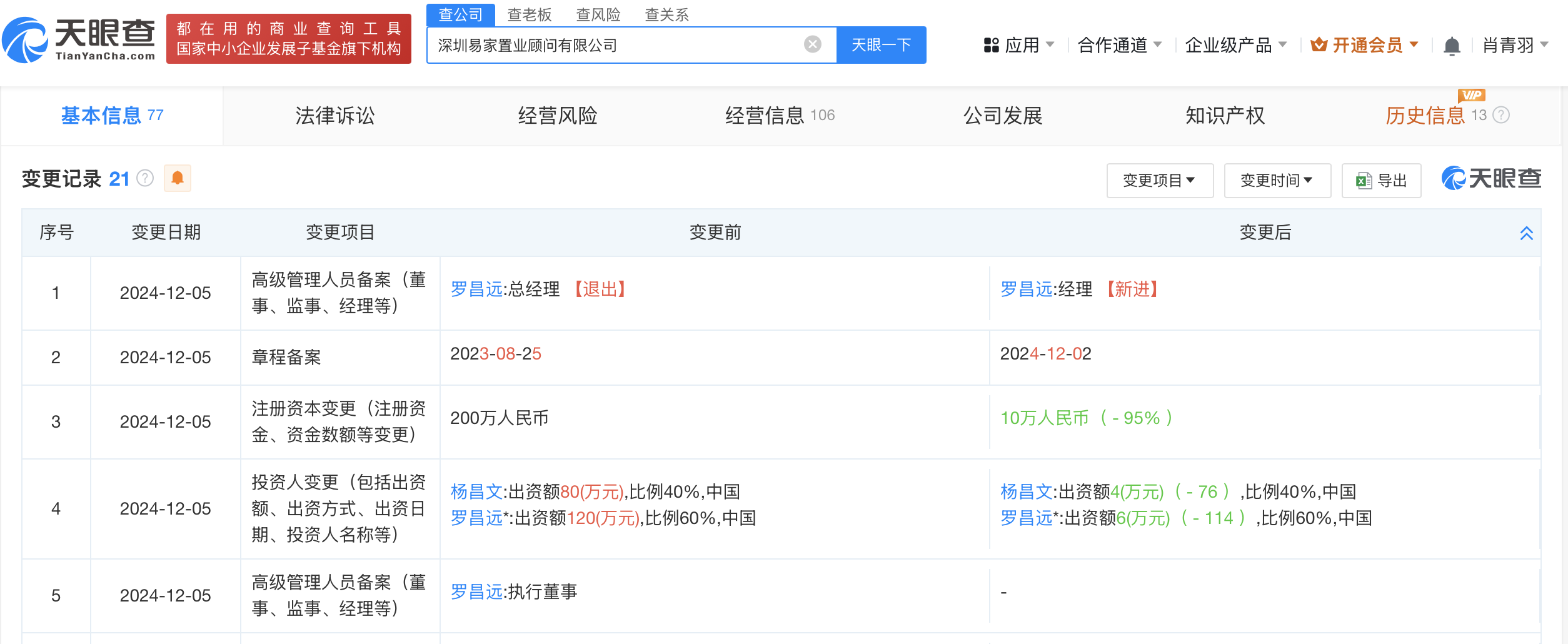Switch to the 知识产权 tab
This screenshot has height=644, width=1568.
[x=1225, y=116]
